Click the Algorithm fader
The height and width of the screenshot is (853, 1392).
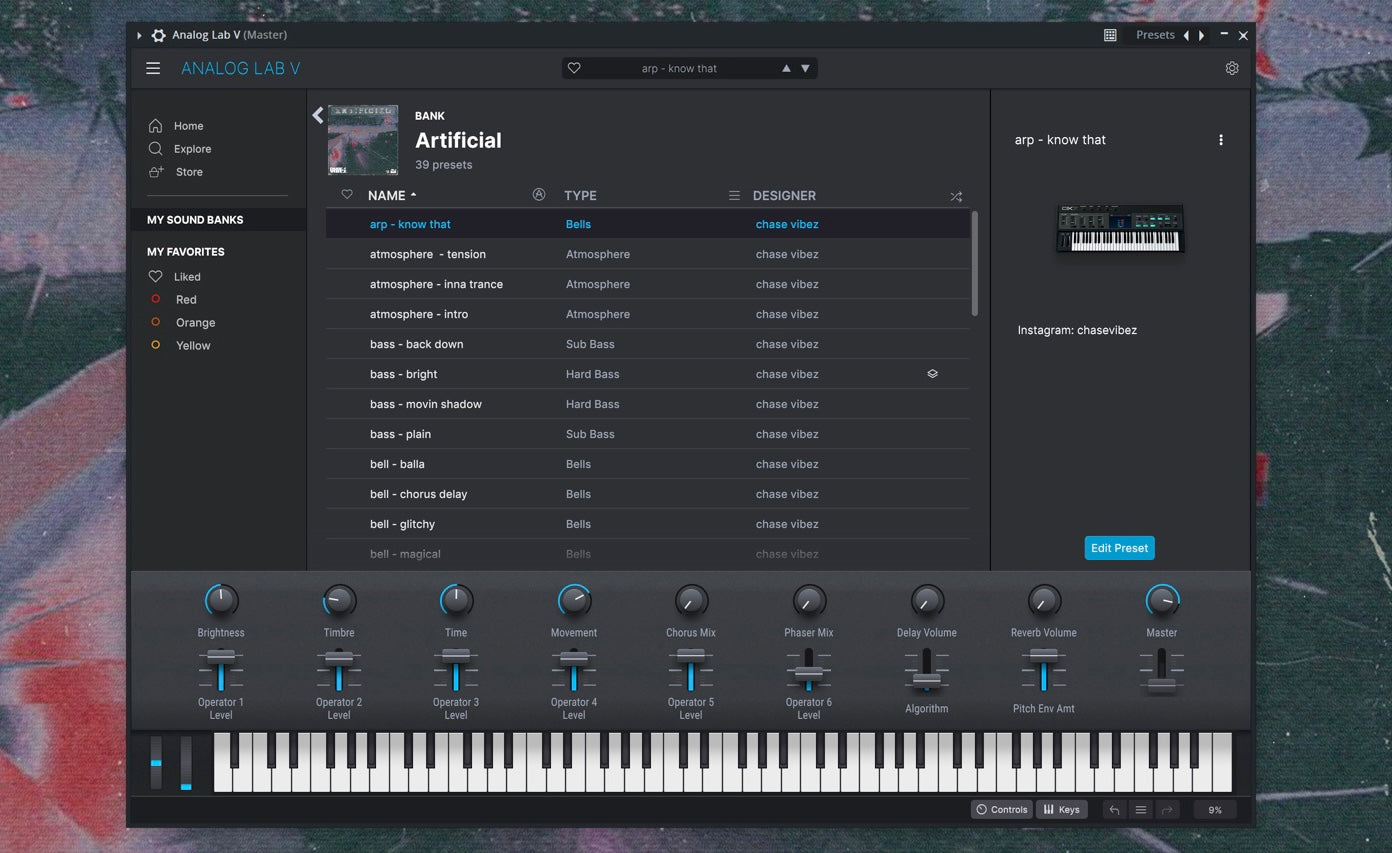click(927, 670)
